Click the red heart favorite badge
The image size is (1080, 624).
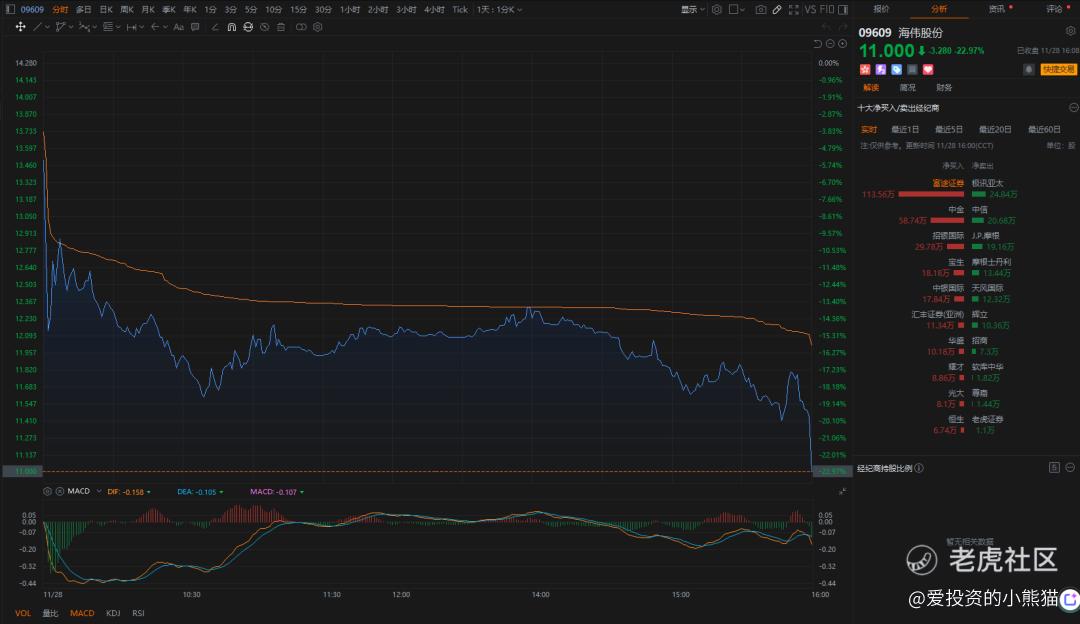point(928,70)
